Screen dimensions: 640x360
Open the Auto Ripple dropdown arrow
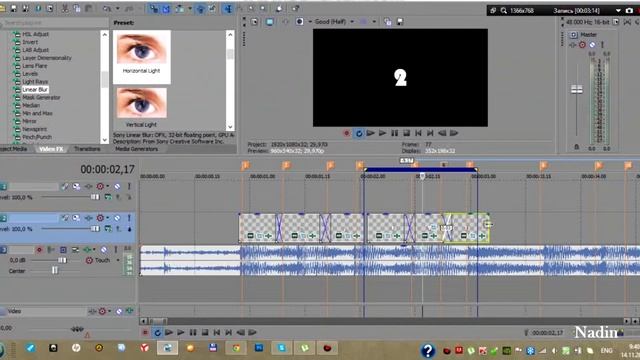pos(190,9)
